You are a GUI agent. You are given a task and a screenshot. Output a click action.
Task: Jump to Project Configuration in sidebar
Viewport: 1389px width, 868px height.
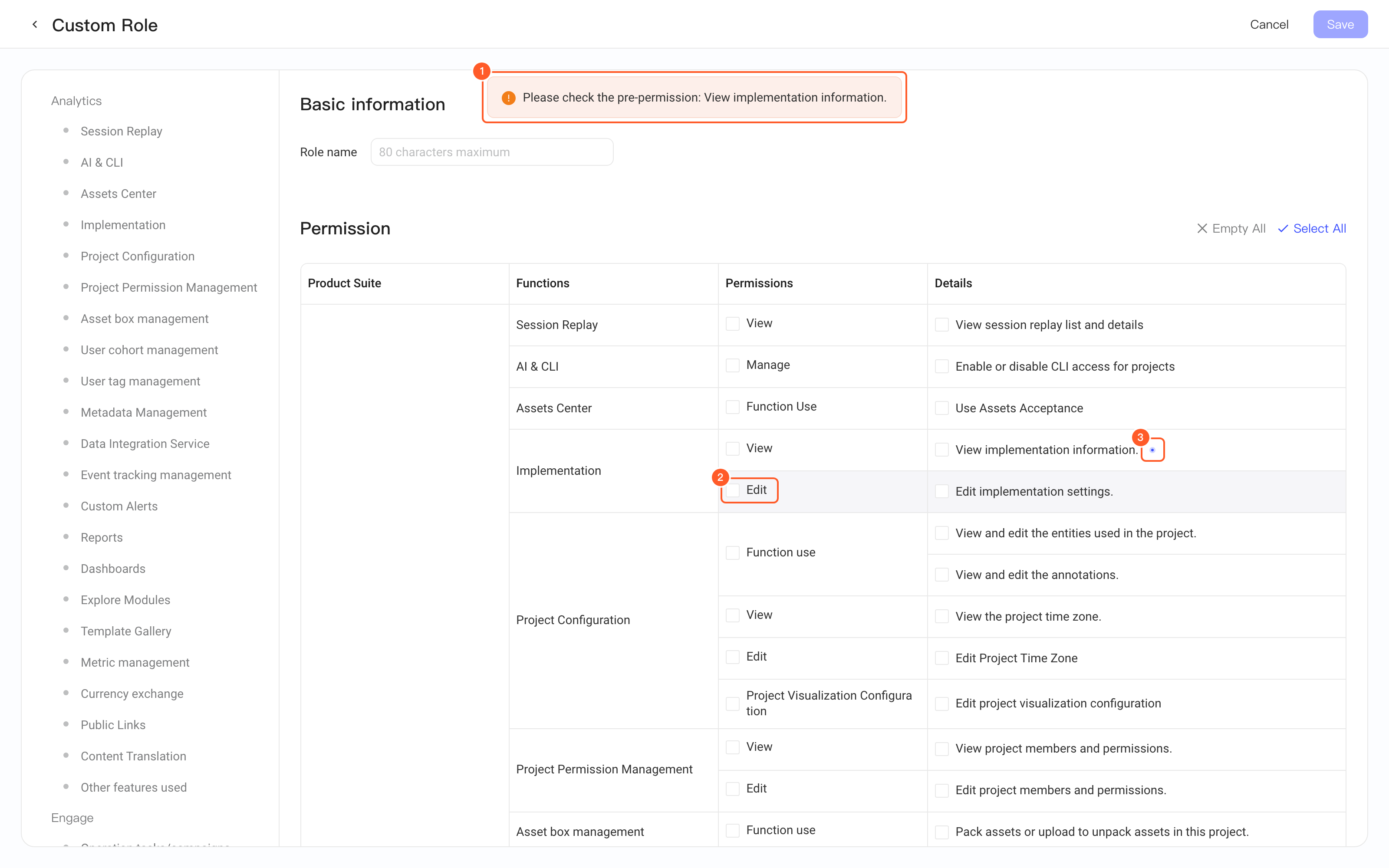tap(138, 256)
